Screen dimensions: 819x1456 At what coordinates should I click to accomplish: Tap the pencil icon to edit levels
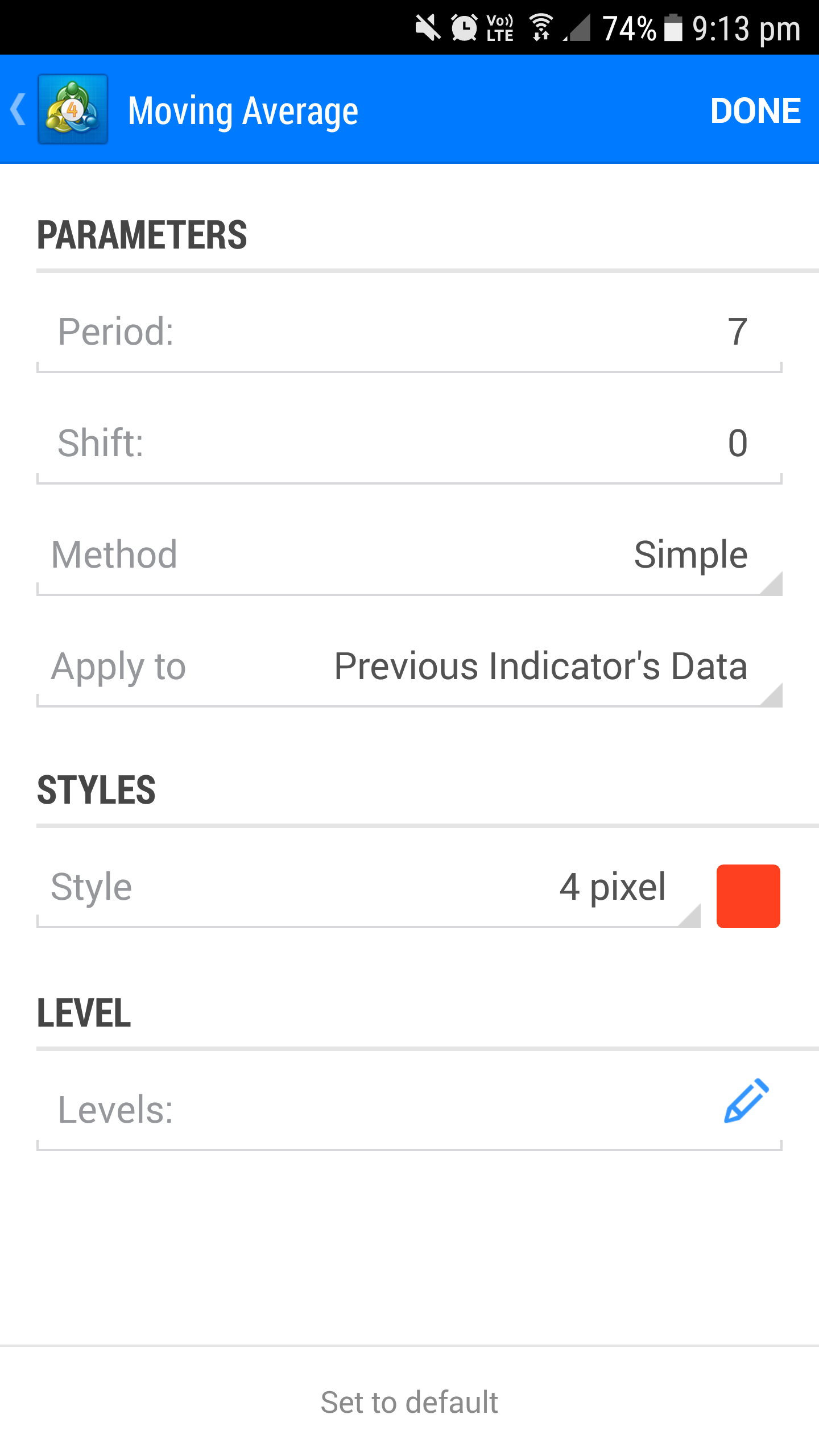[x=746, y=1101]
